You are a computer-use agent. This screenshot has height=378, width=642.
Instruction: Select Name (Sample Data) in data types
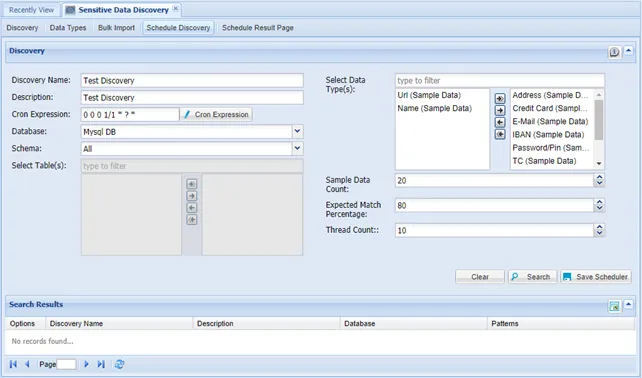(x=434, y=108)
